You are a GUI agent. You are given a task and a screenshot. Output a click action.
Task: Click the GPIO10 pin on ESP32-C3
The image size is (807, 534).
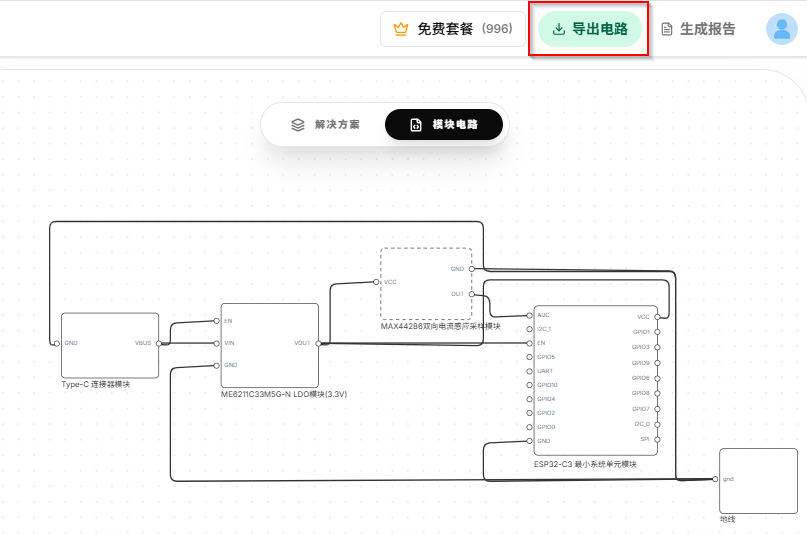tap(530, 385)
